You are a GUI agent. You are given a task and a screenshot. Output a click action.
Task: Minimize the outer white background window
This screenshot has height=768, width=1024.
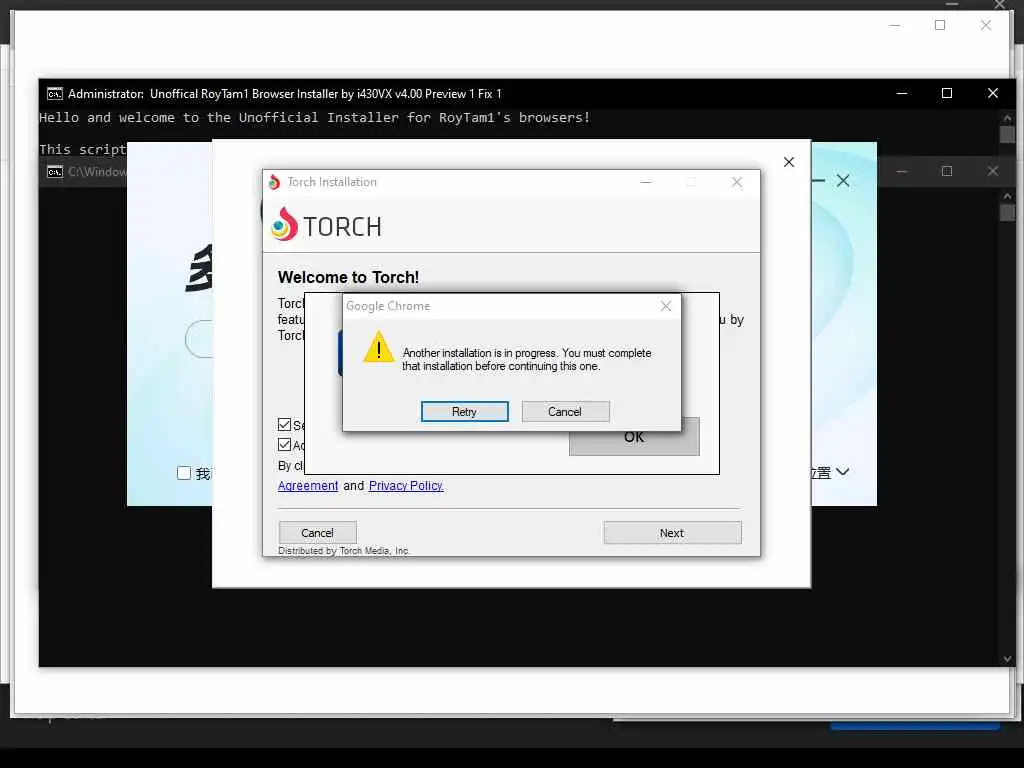[x=895, y=25]
